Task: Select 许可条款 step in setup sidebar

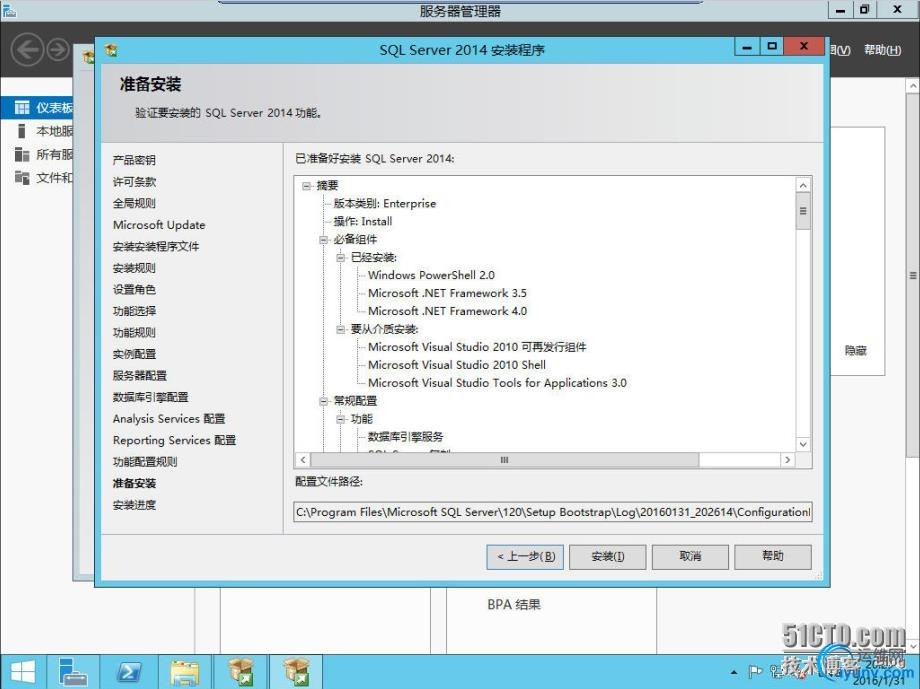Action: 134,182
